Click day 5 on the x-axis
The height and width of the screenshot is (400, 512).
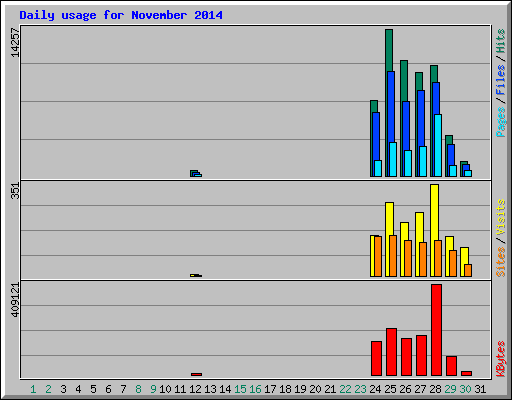click(x=93, y=389)
